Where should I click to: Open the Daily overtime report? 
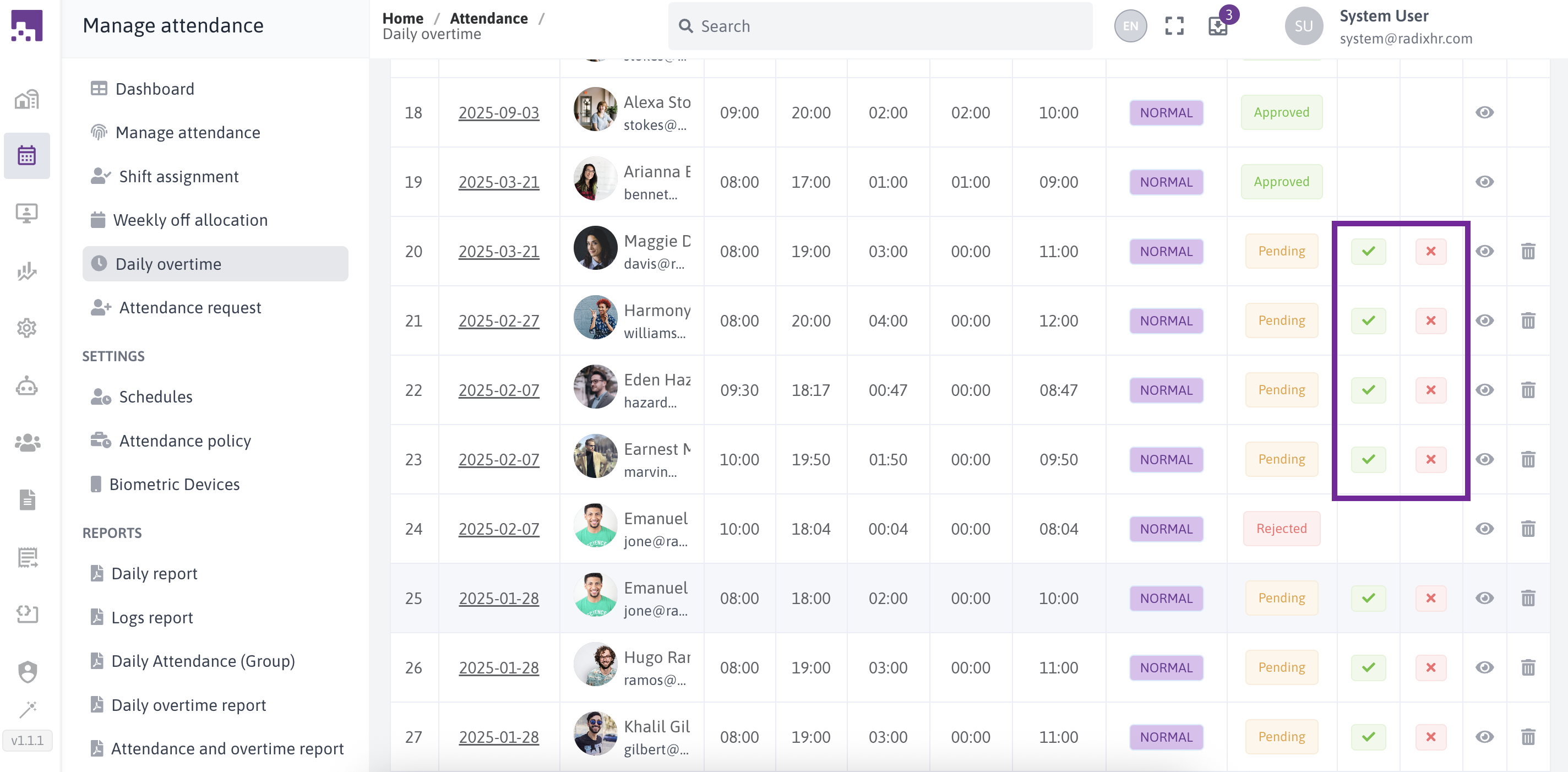(188, 705)
